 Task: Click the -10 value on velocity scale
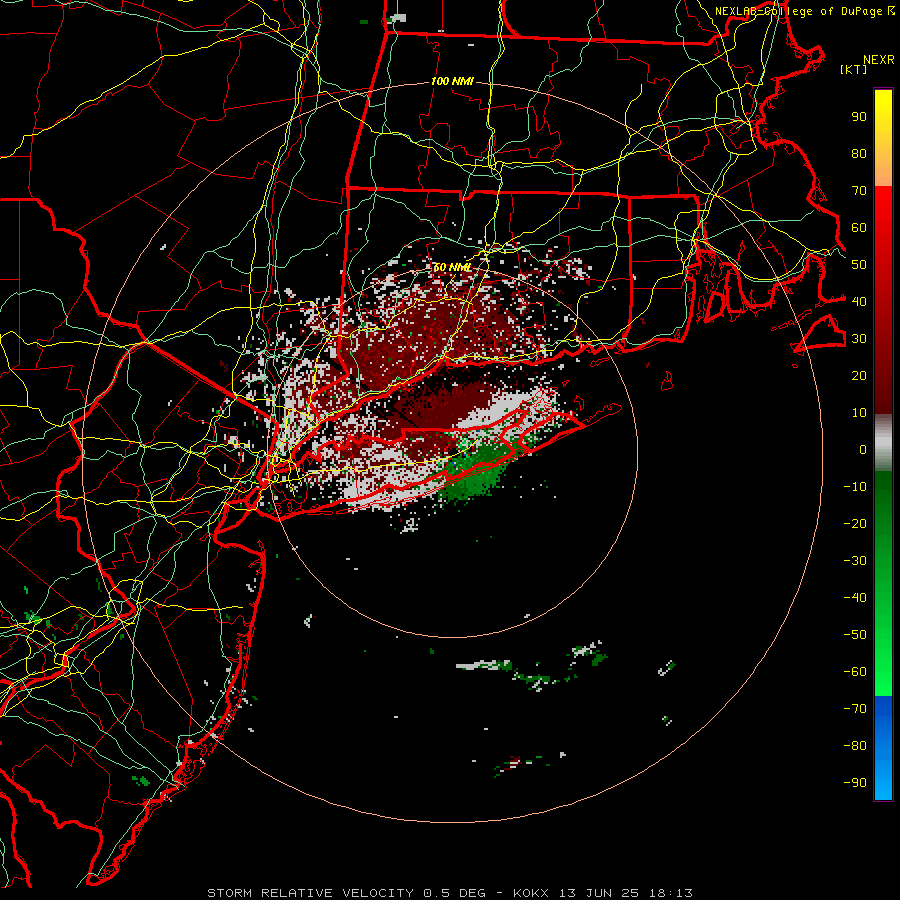855,487
